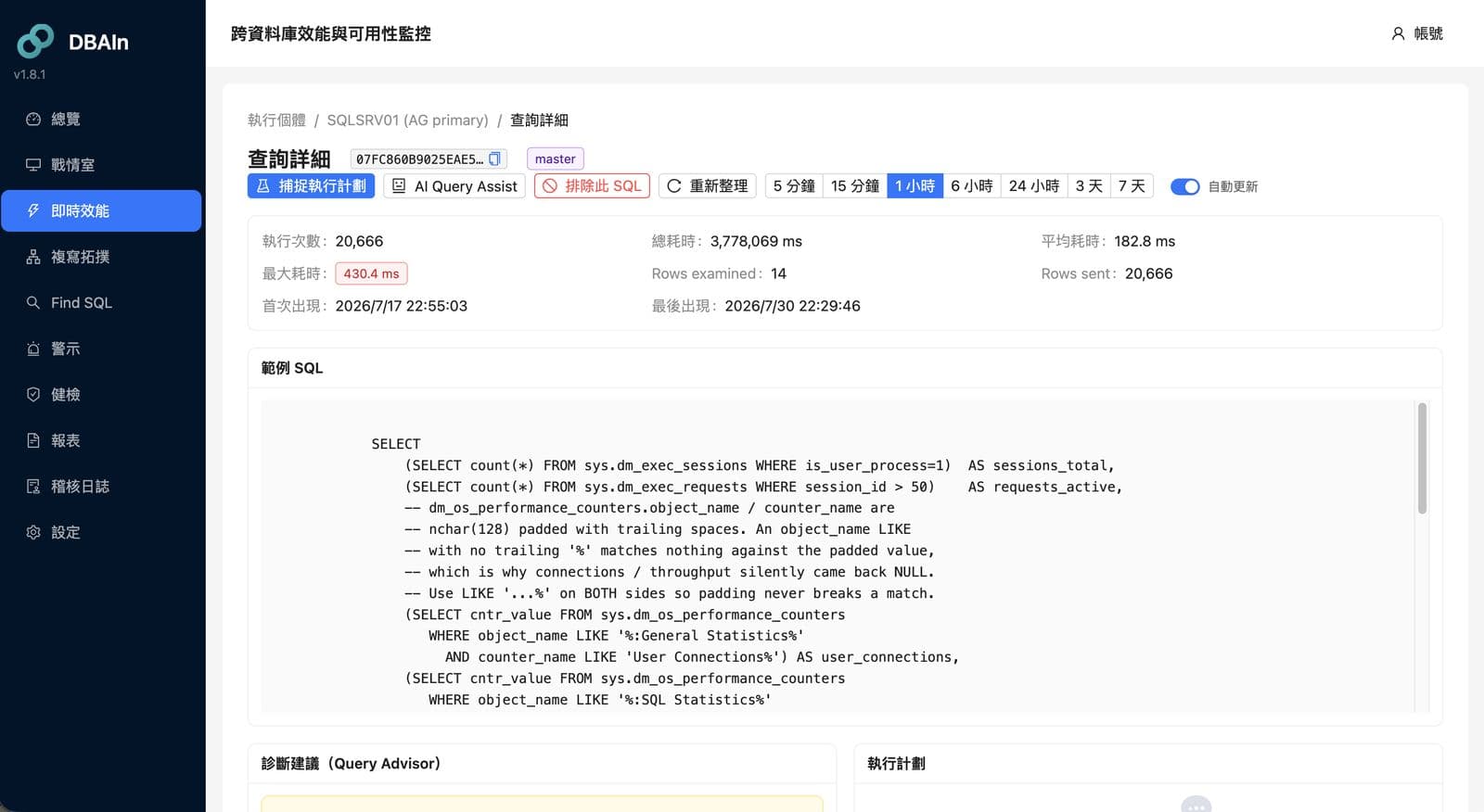Open SQLSRV01 (AG primary) breadcrumb
This screenshot has width=1484, height=812.
click(x=407, y=120)
